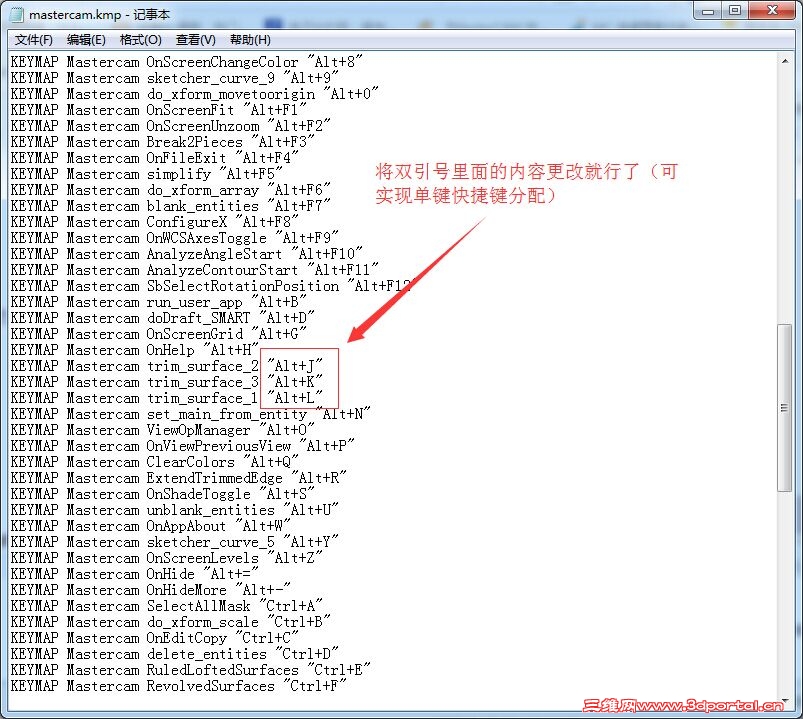Click the run_user_app "Alt+B" line
This screenshot has width=803, height=719.
[159, 302]
